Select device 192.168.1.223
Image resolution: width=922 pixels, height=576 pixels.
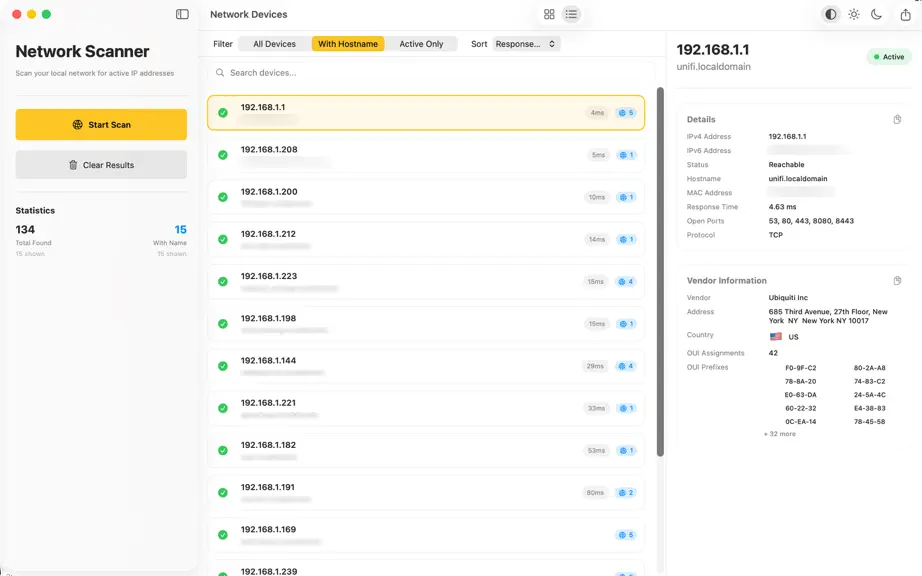(x=426, y=282)
